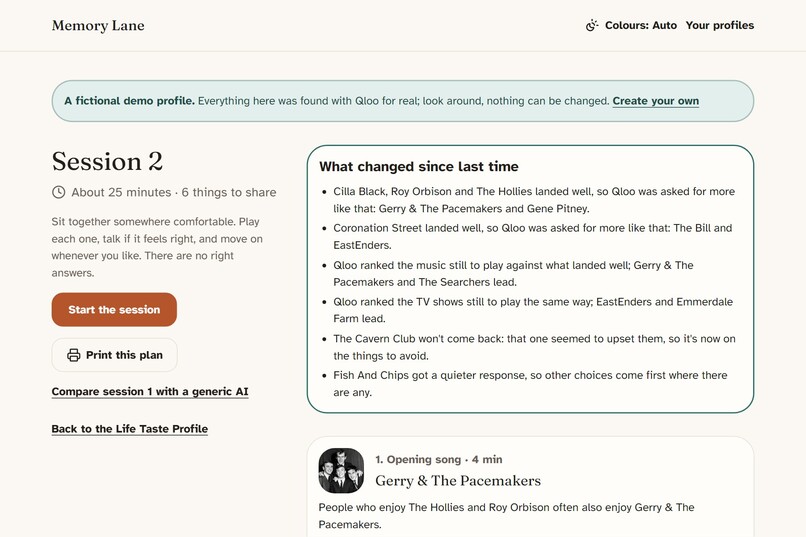The image size is (806, 537).
Task: Toggle the Colours: Auto theme button
Action: tap(631, 25)
